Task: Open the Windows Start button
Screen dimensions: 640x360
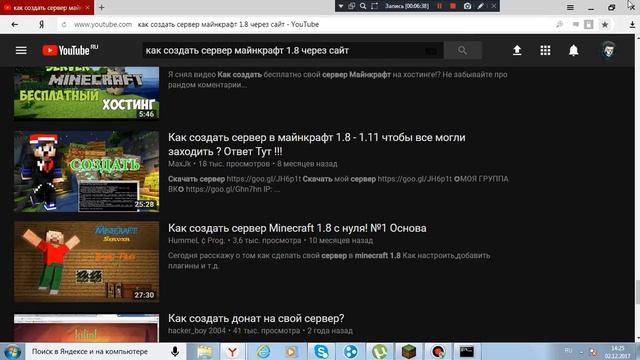Action: point(12,351)
